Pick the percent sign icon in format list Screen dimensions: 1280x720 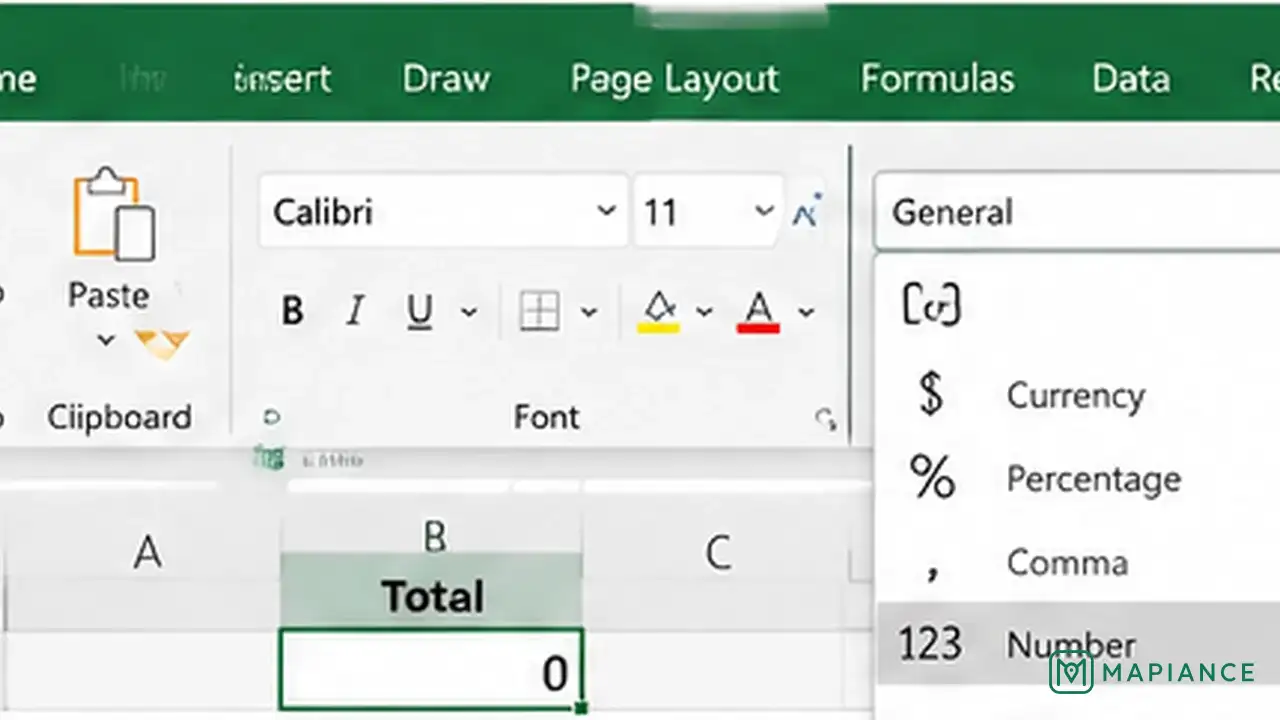pyautogui.click(x=932, y=477)
